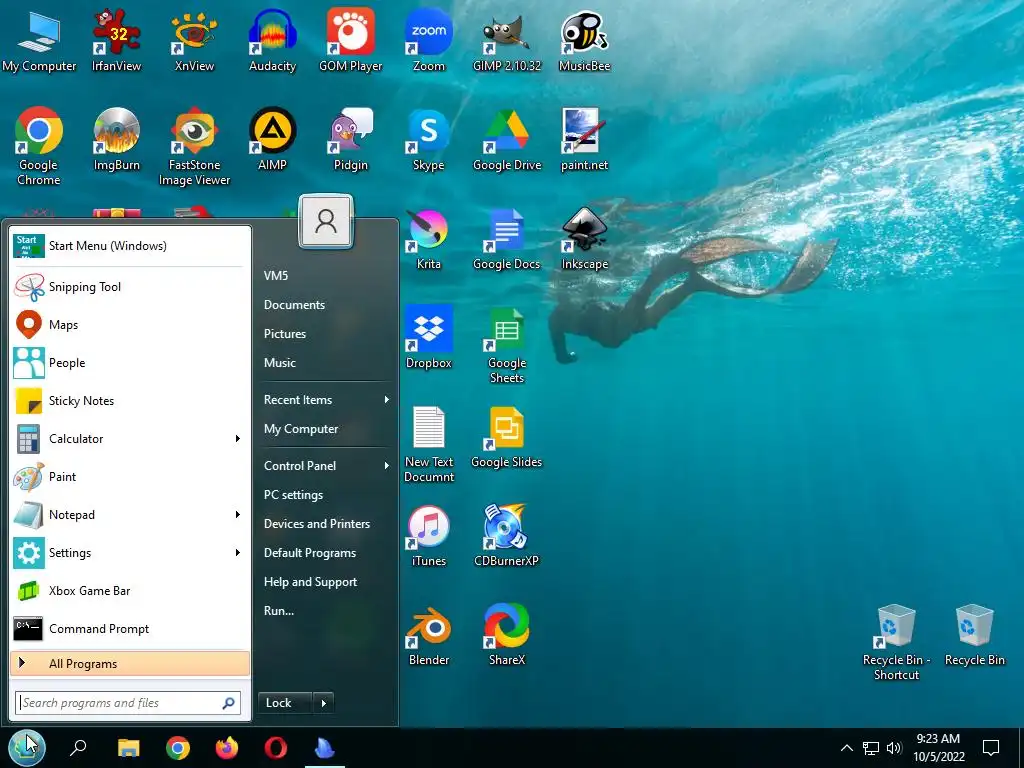Screen dimensions: 1024x768
Task: Select the Krita desktop icon
Action: tap(428, 239)
